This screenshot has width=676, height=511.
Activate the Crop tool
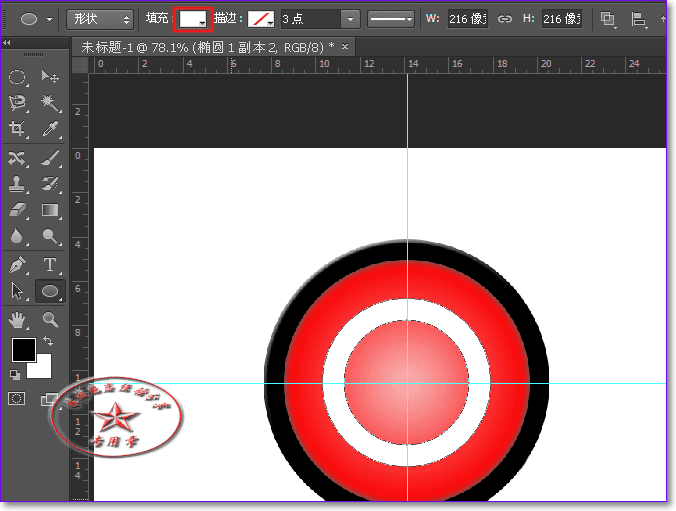17,129
